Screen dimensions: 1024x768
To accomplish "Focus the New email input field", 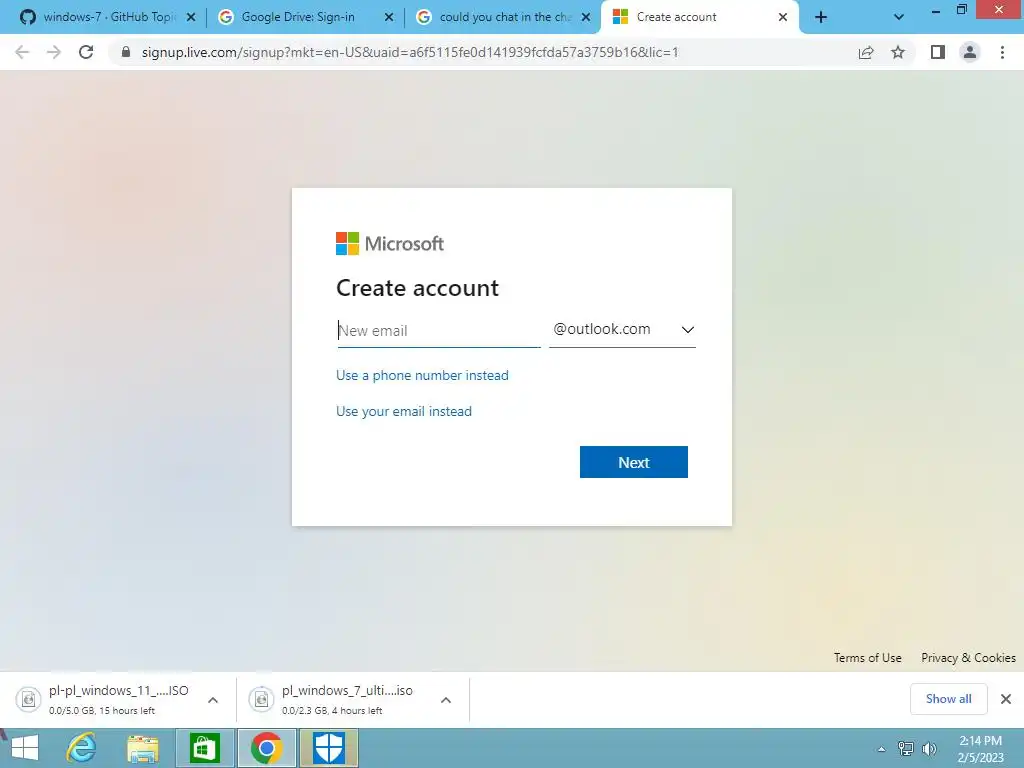I will pos(439,330).
